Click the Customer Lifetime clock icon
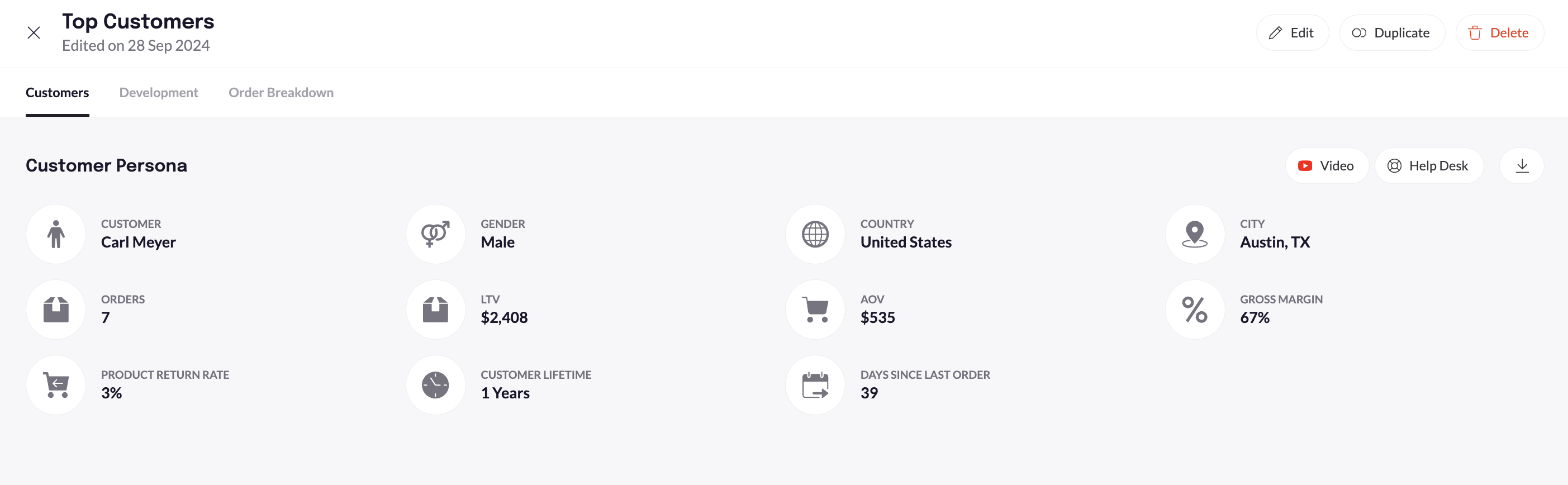Image resolution: width=1568 pixels, height=485 pixels. tap(435, 385)
